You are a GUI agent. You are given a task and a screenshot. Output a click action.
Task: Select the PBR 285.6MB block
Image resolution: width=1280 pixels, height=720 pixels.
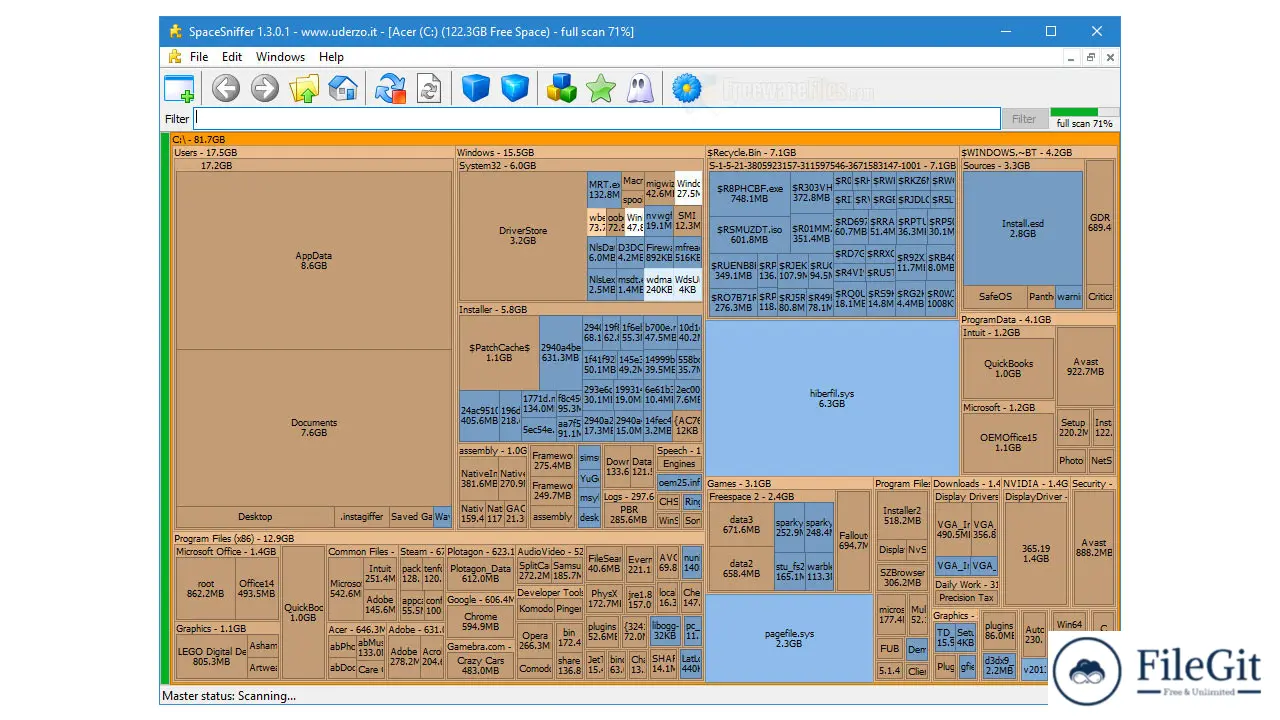[x=629, y=515]
